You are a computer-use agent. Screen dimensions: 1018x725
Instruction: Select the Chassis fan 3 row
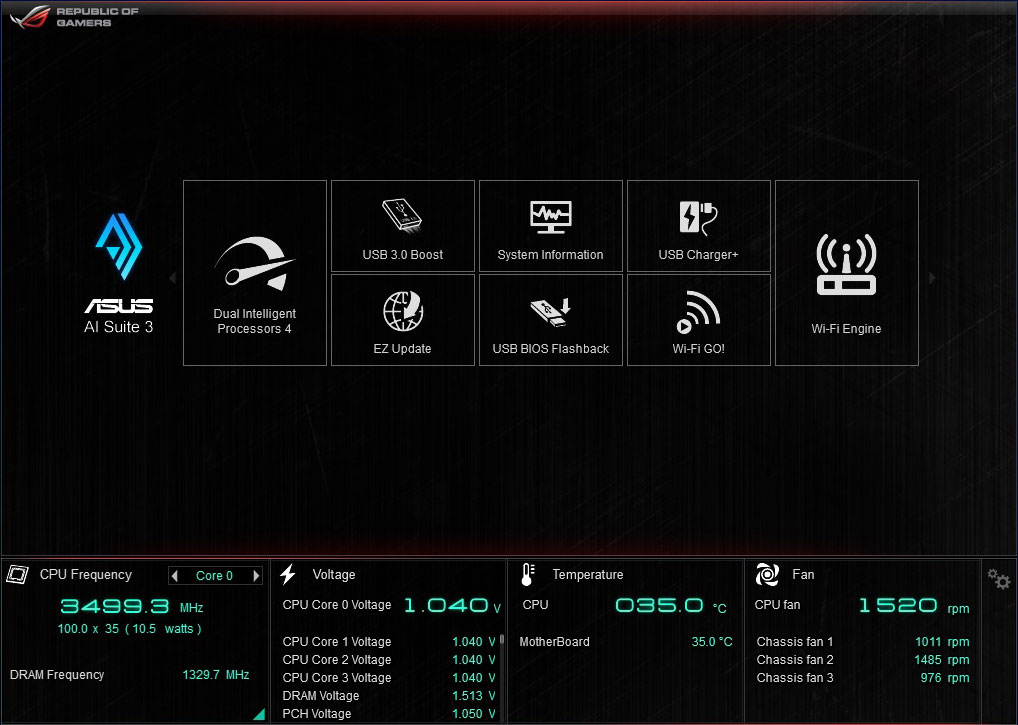pos(863,678)
